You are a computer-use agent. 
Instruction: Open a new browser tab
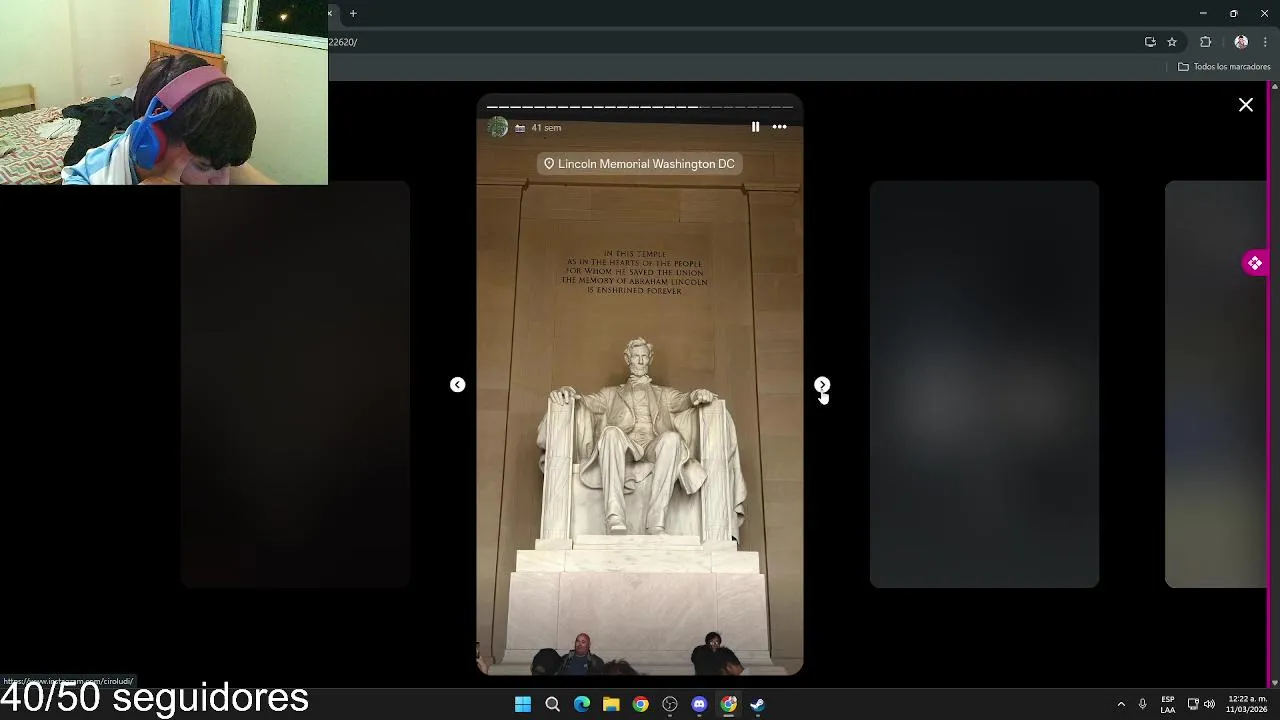[353, 13]
